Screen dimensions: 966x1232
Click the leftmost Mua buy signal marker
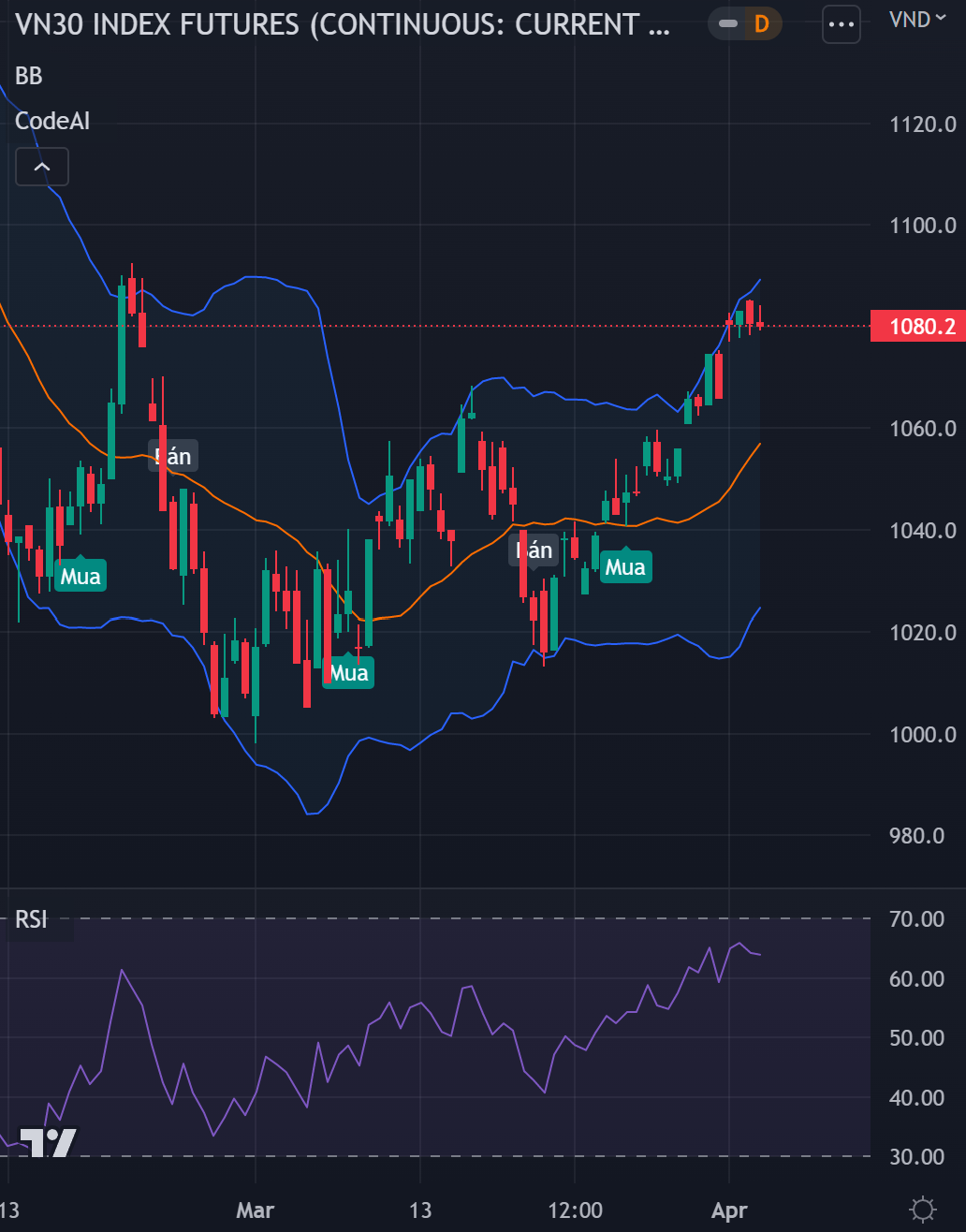(80, 576)
